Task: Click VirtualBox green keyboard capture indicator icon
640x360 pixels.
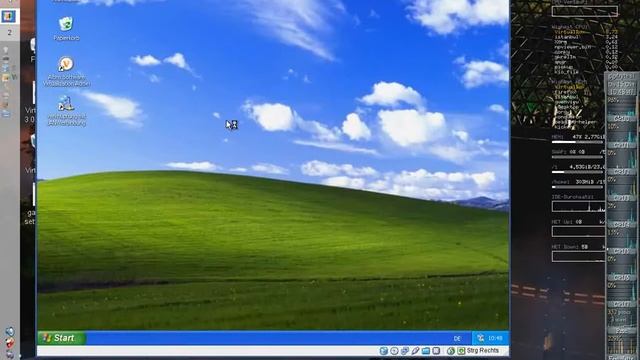Action: pos(461,351)
